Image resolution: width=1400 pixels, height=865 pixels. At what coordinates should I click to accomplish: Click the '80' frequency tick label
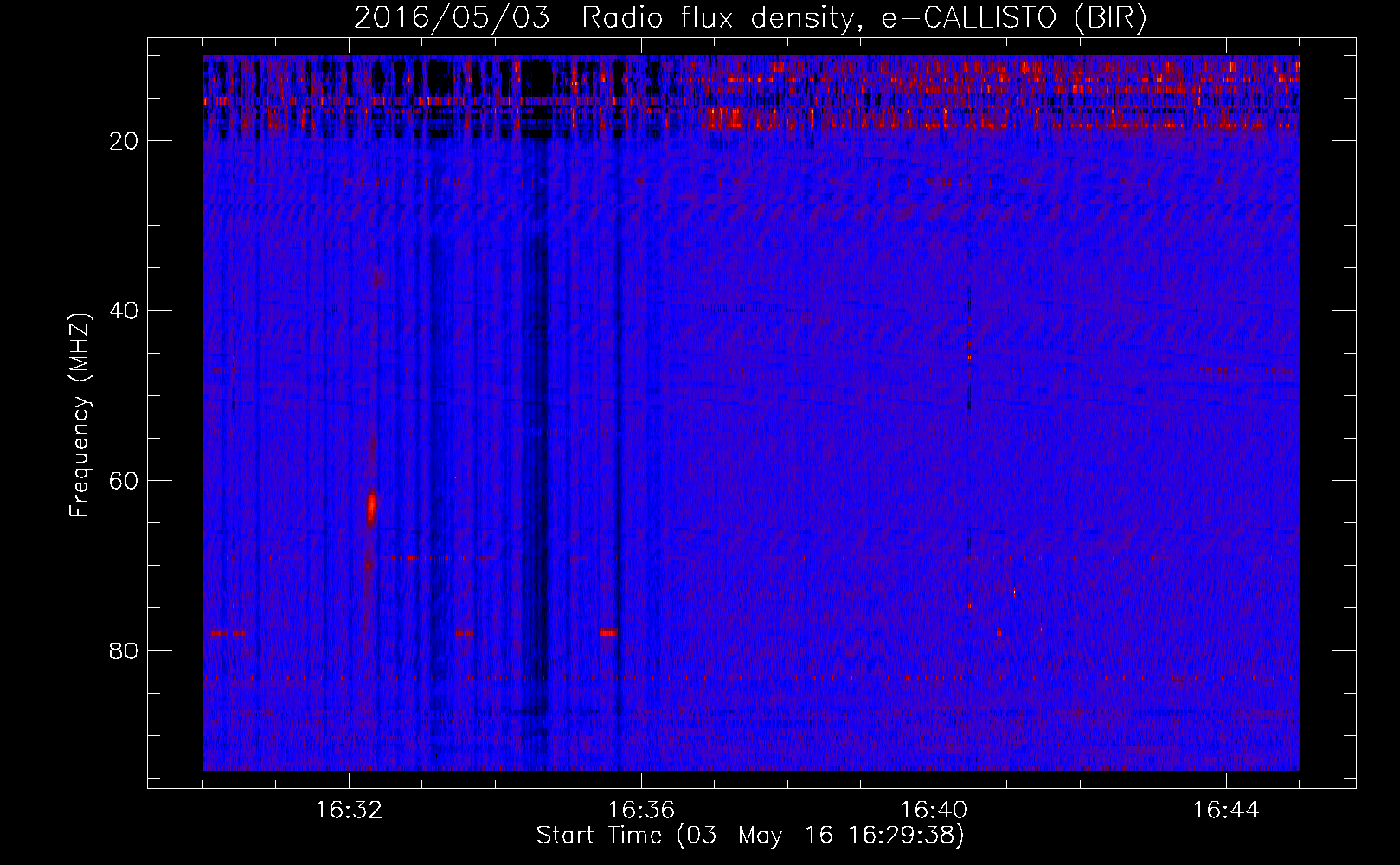pyautogui.click(x=125, y=650)
